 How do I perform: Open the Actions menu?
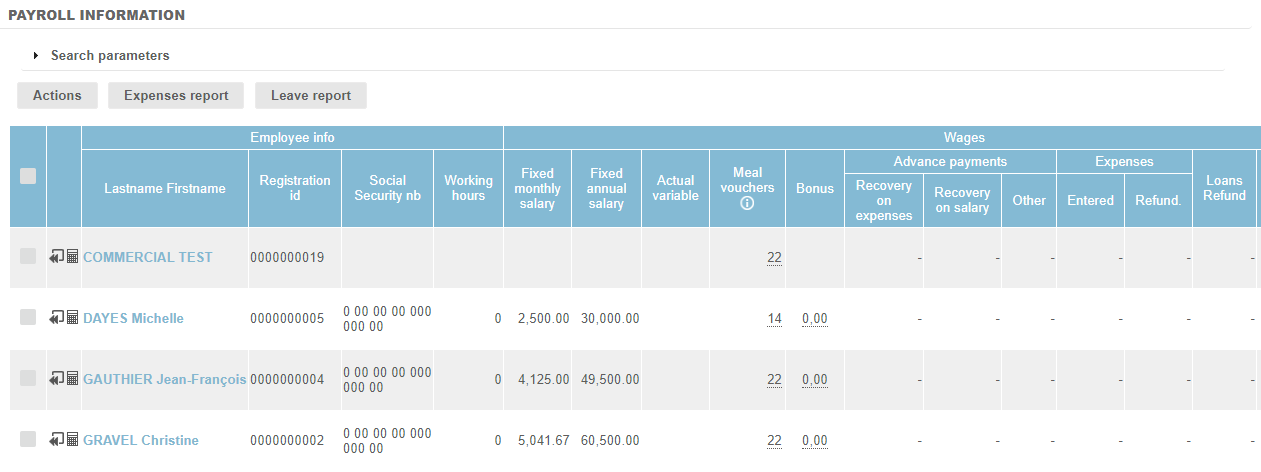pos(57,96)
